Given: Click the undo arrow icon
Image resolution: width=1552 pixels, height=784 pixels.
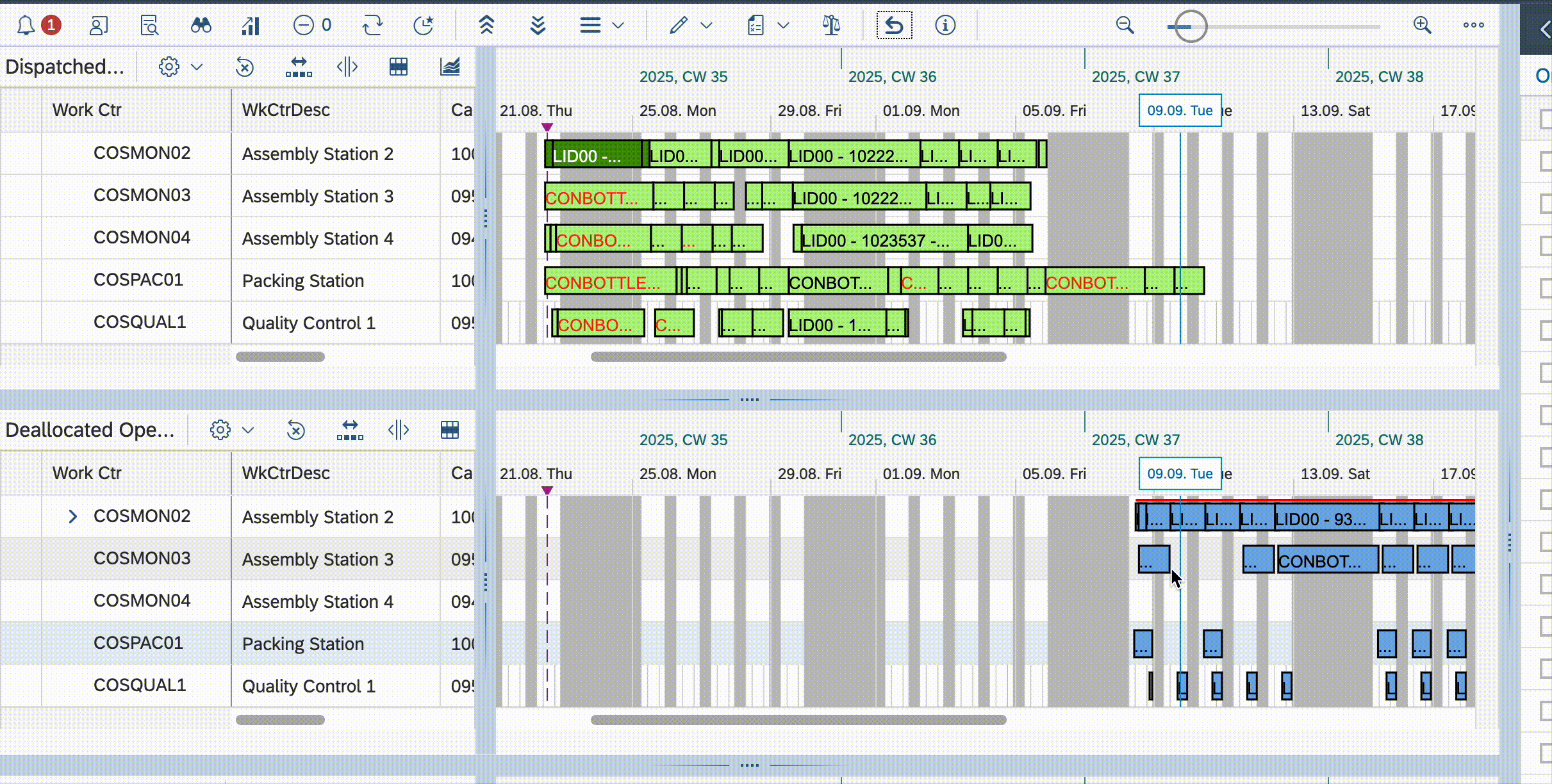Looking at the screenshot, I should [894, 26].
